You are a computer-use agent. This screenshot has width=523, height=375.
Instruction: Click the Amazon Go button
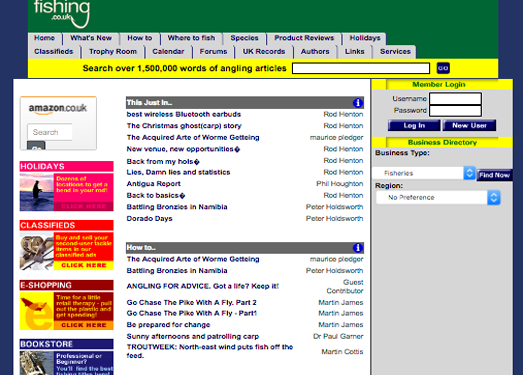click(x=36, y=146)
